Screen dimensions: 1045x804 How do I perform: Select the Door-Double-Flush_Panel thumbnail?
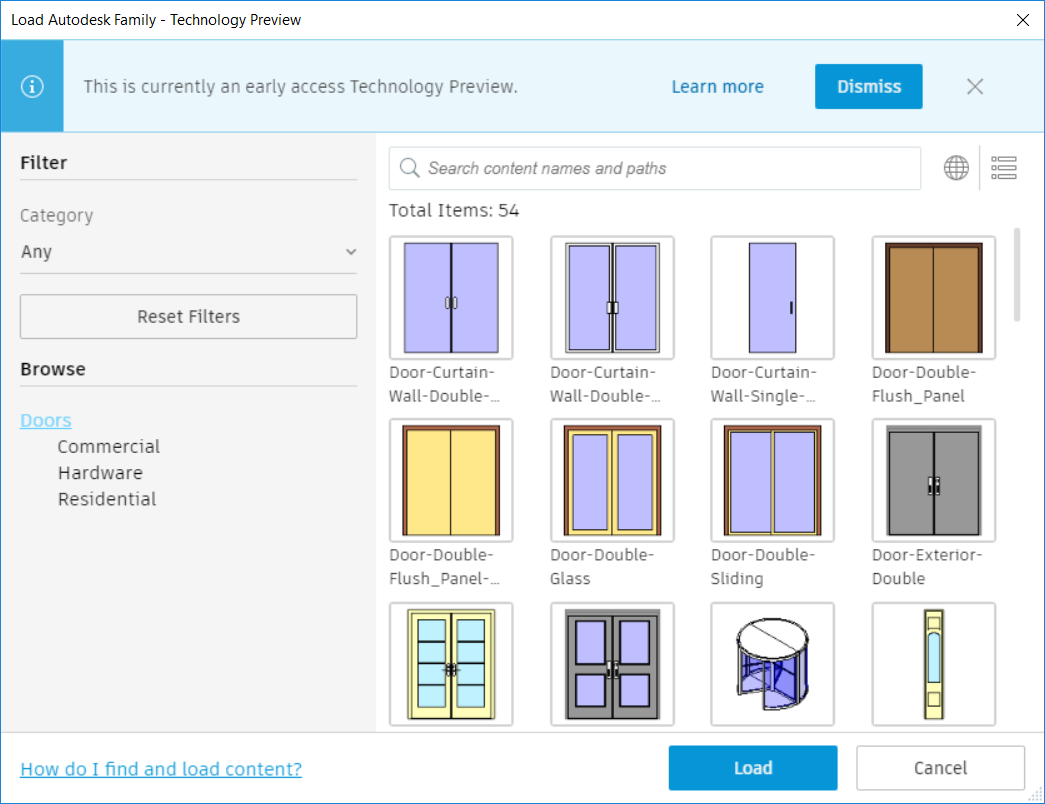(x=933, y=298)
